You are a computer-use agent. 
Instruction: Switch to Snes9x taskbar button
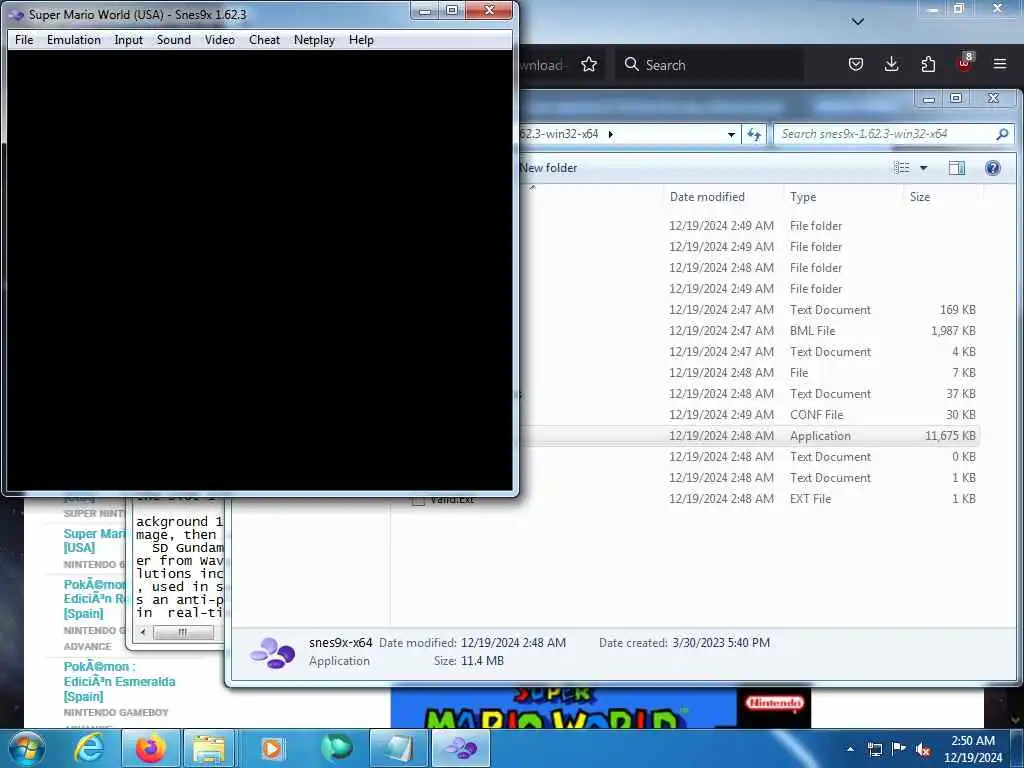pos(461,748)
